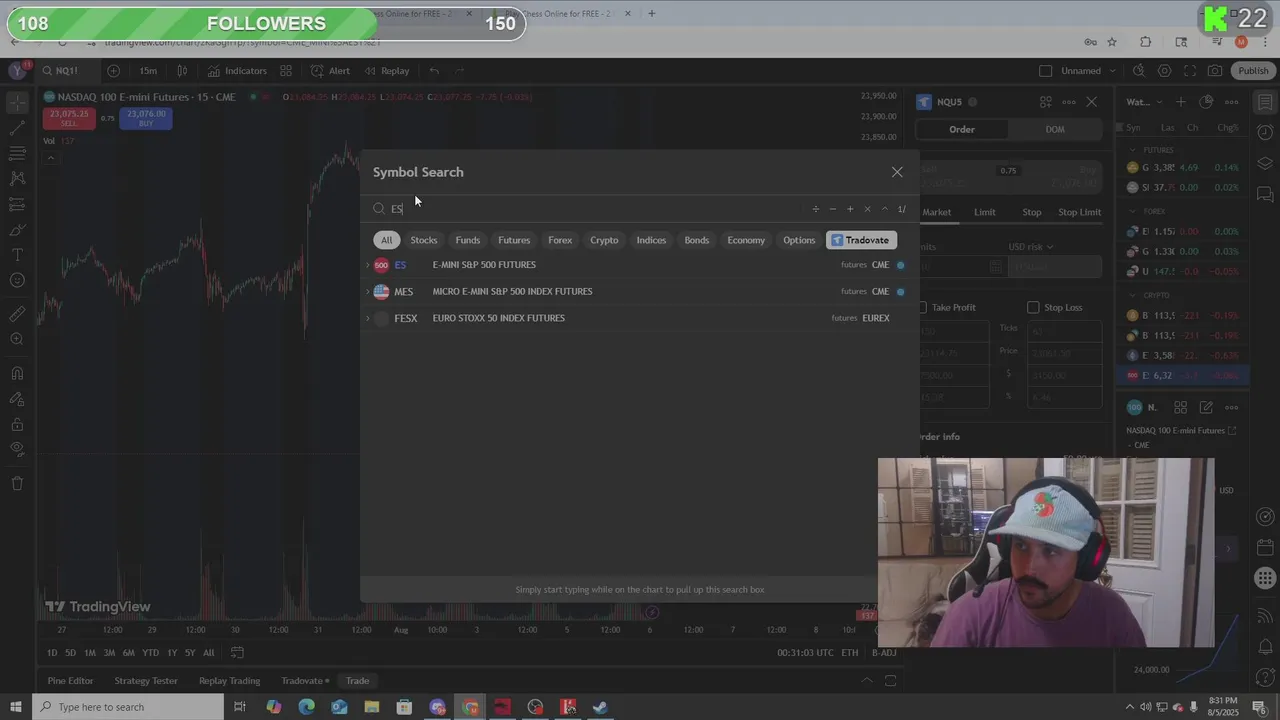This screenshot has height=720, width=1280.
Task: Expand the ES E-mini S&P 500 row
Action: tap(367, 265)
